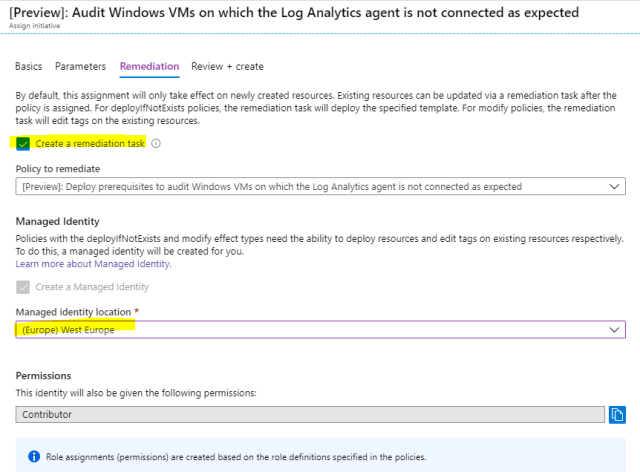Switch to the Basics tab
The width and height of the screenshot is (640, 472).
click(x=29, y=67)
